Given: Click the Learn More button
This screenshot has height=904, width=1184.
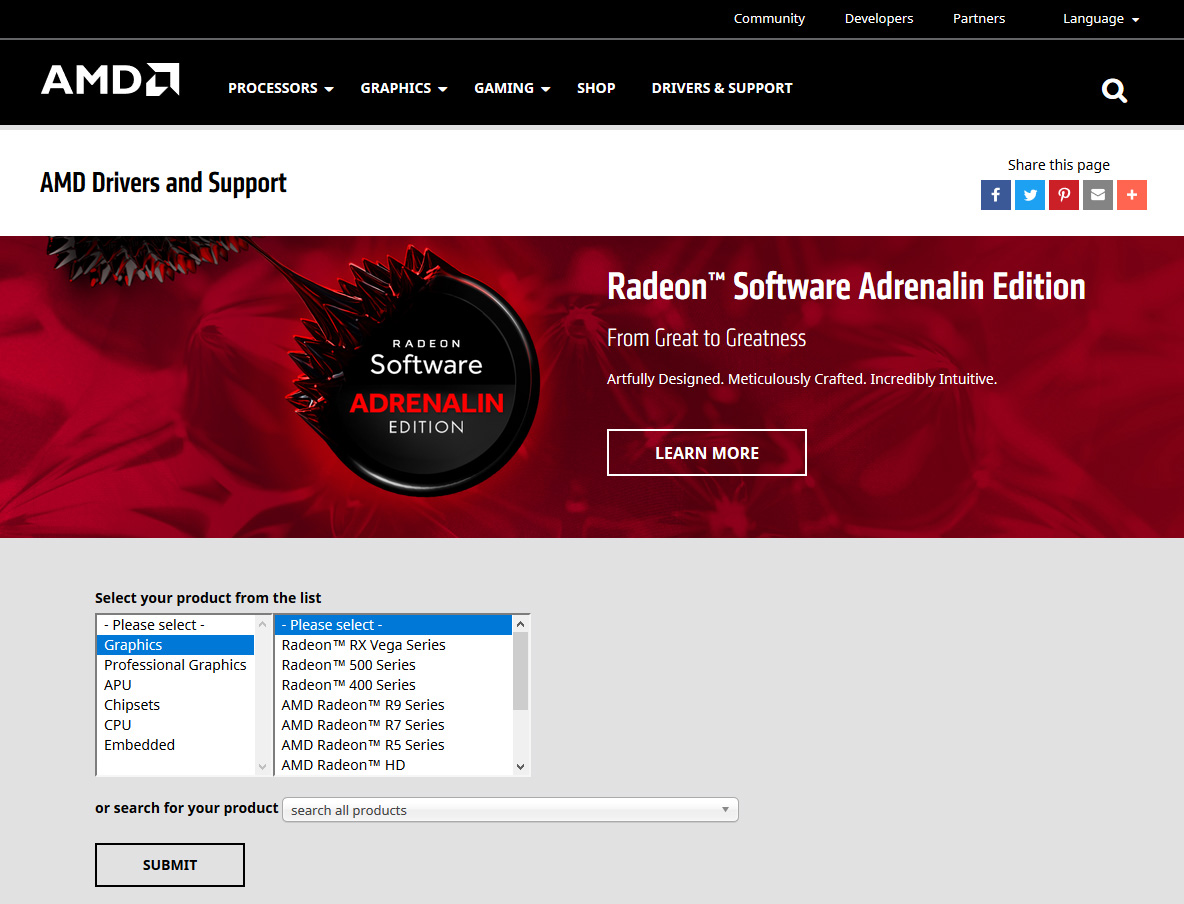Looking at the screenshot, I should 706,453.
